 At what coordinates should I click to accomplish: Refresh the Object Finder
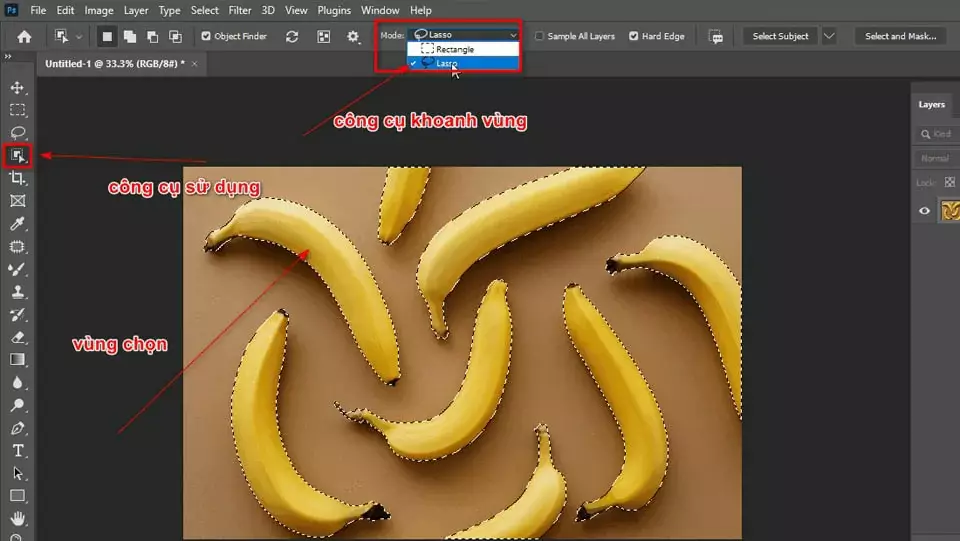(x=292, y=37)
